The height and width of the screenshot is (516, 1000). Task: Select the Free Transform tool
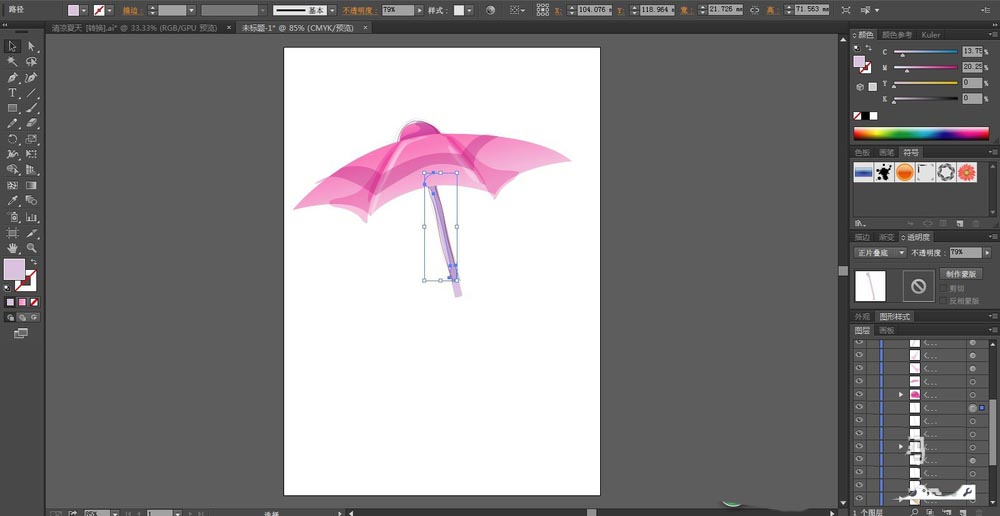[31, 154]
